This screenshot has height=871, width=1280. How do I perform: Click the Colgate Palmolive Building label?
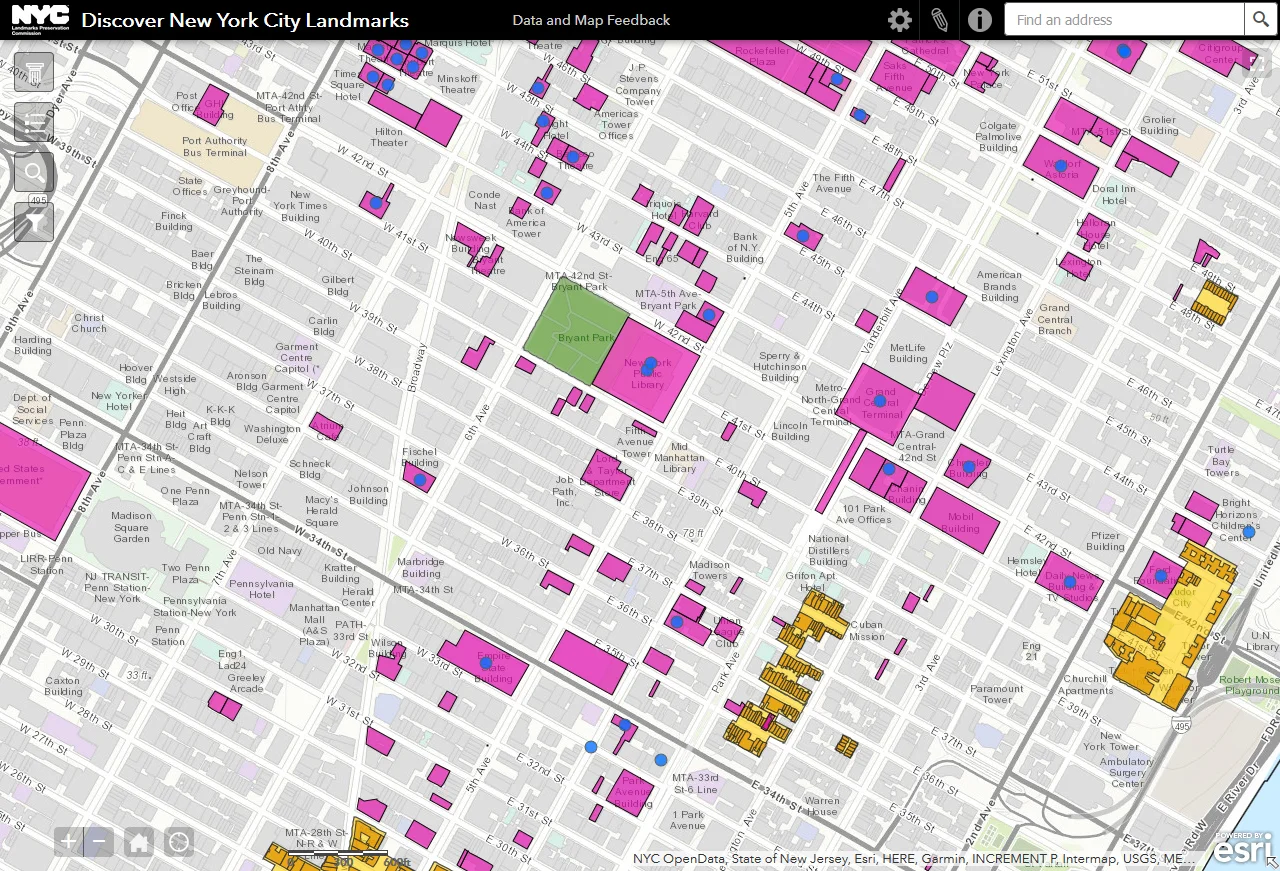point(998,137)
